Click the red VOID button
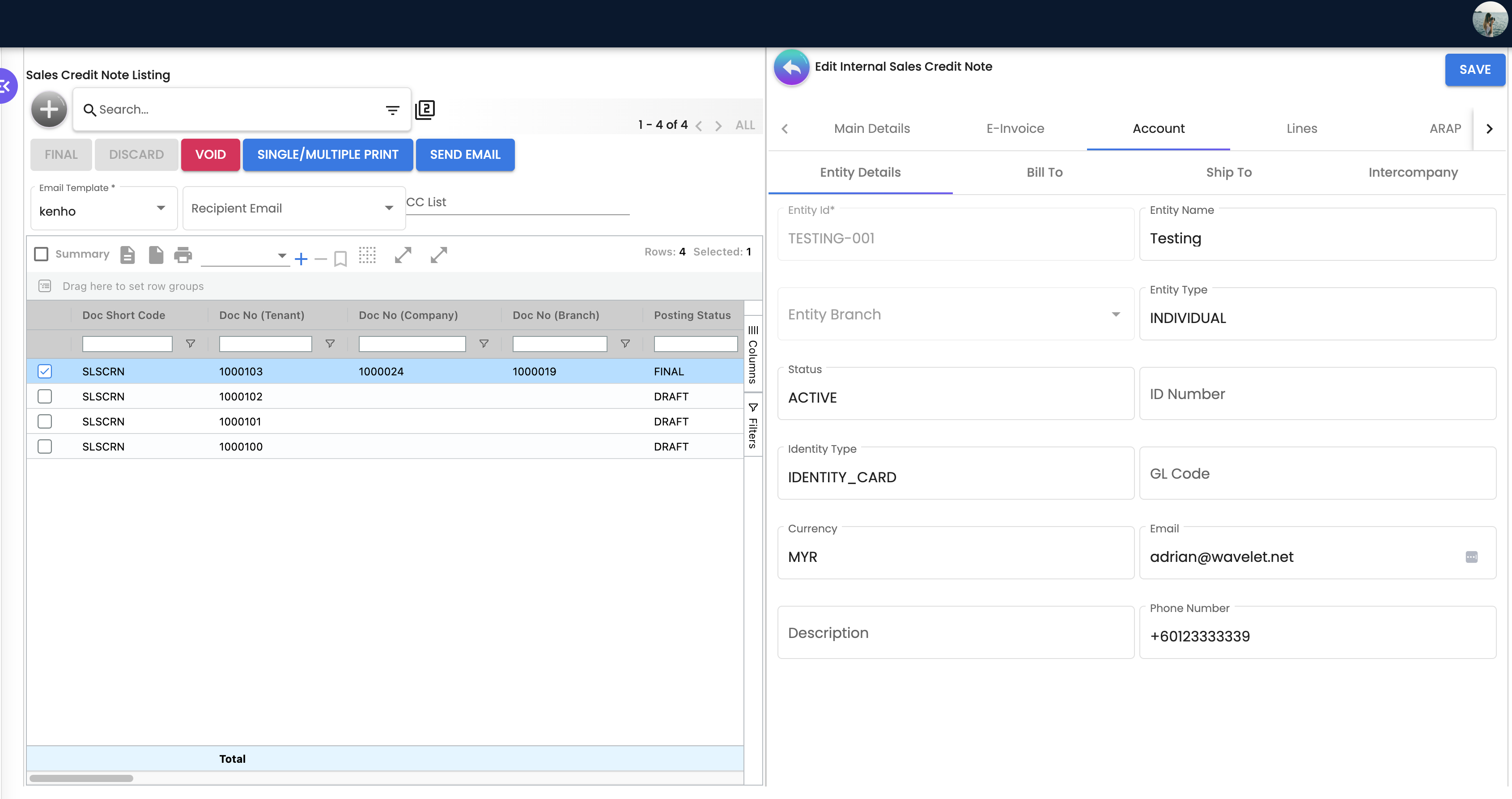The image size is (1512, 799). (x=210, y=155)
